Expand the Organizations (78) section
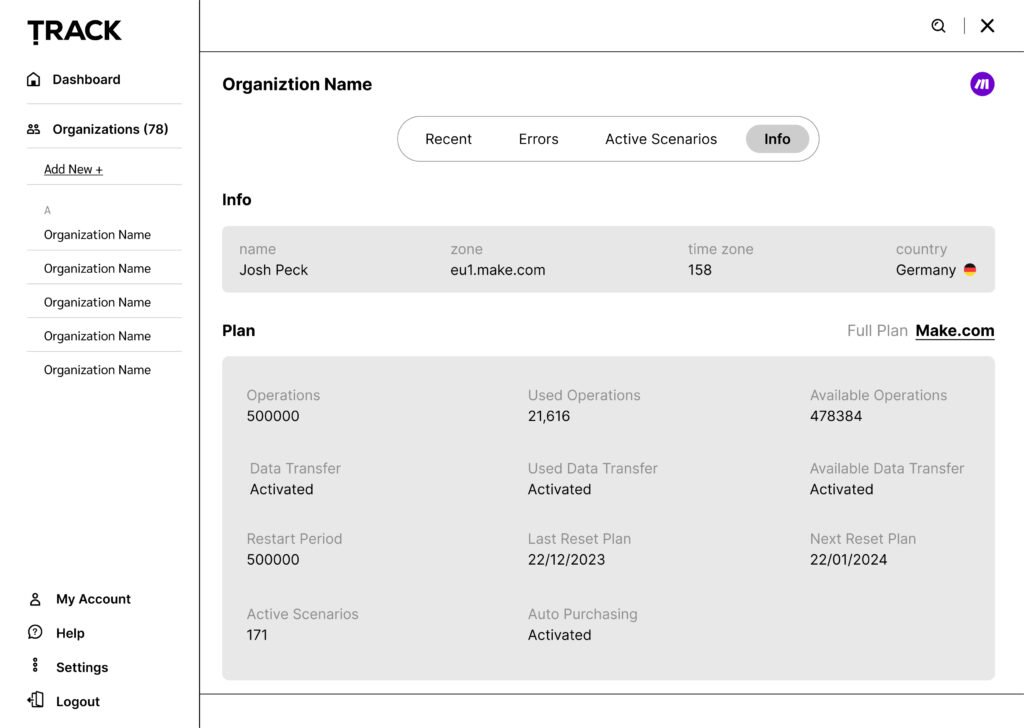This screenshot has width=1024, height=728. point(110,129)
